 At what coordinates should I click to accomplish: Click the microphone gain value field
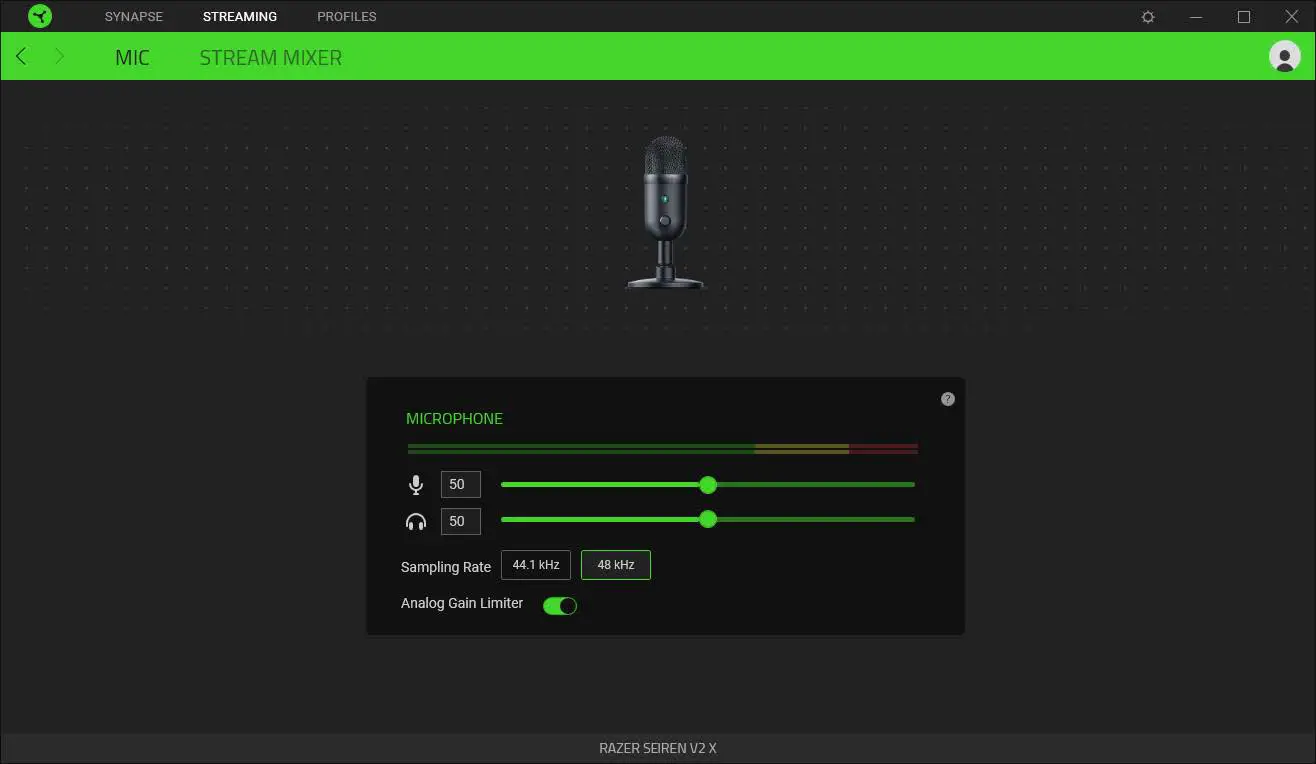[x=460, y=484]
